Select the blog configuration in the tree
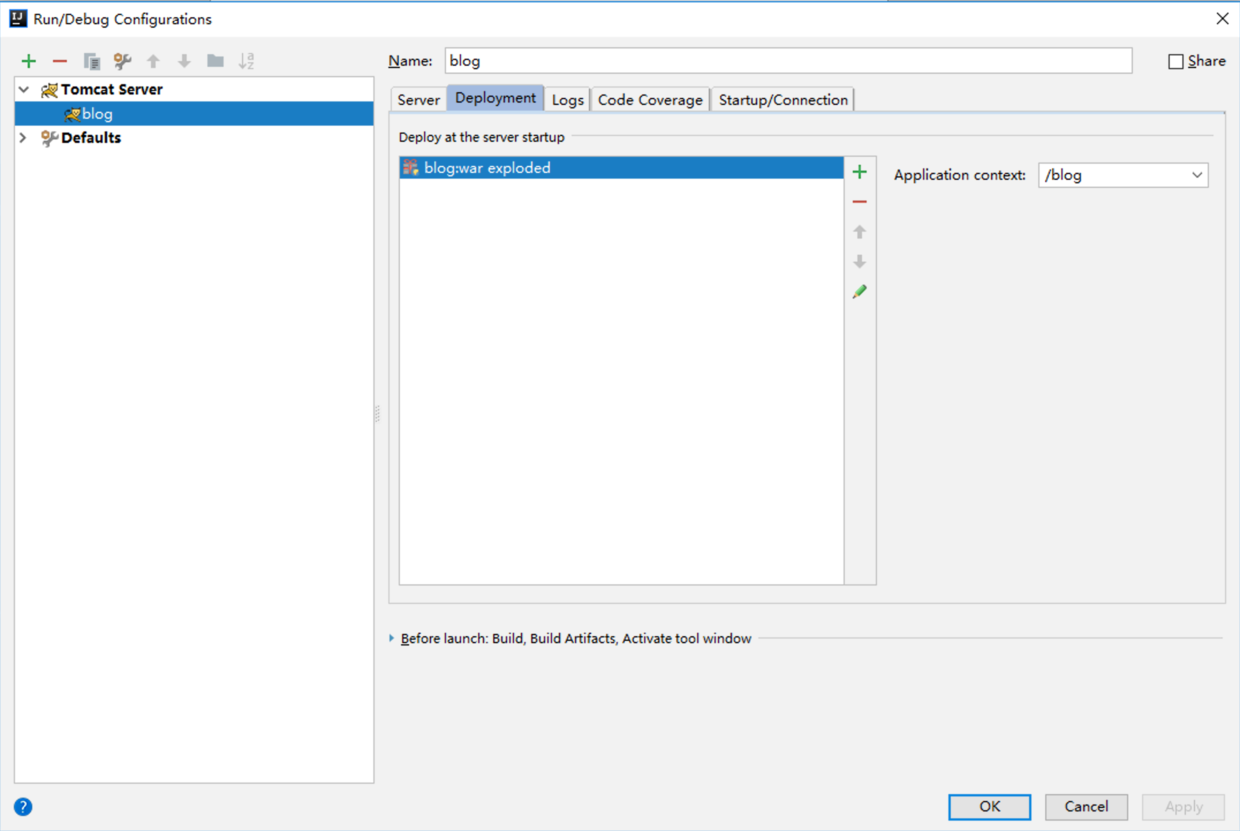The height and width of the screenshot is (831, 1240). [x=194, y=114]
